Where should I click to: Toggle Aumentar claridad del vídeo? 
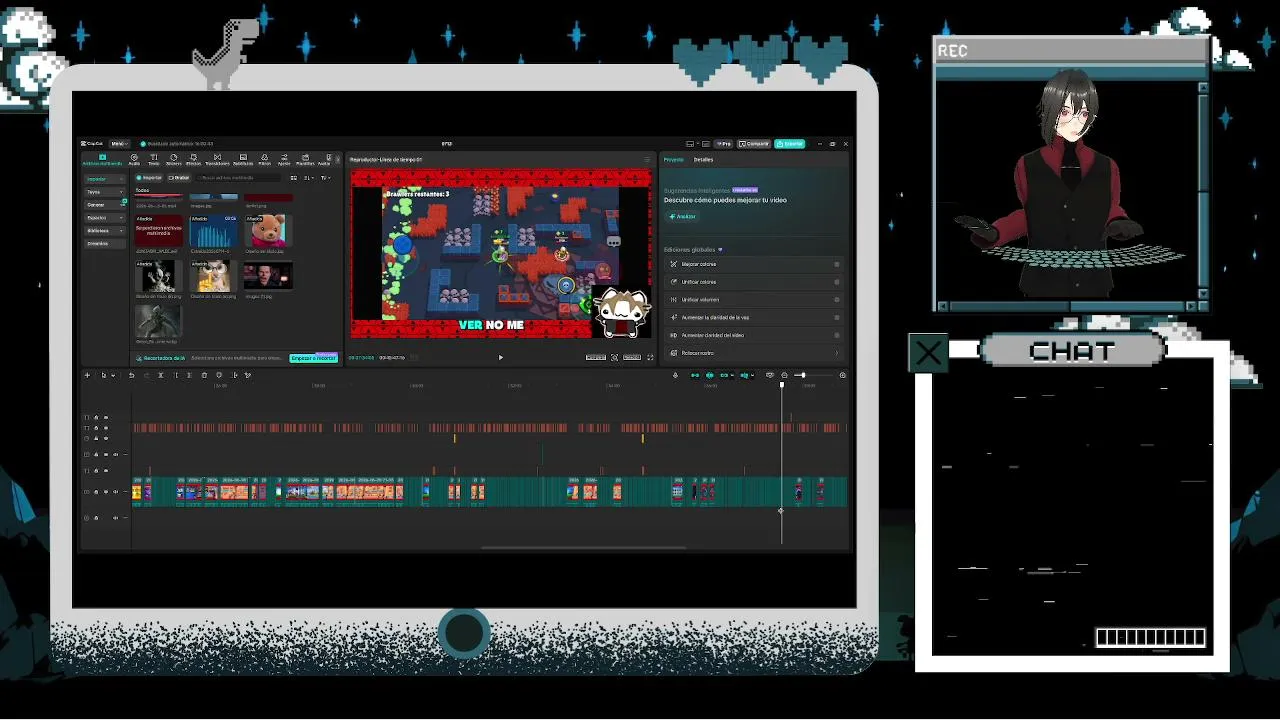click(836, 335)
